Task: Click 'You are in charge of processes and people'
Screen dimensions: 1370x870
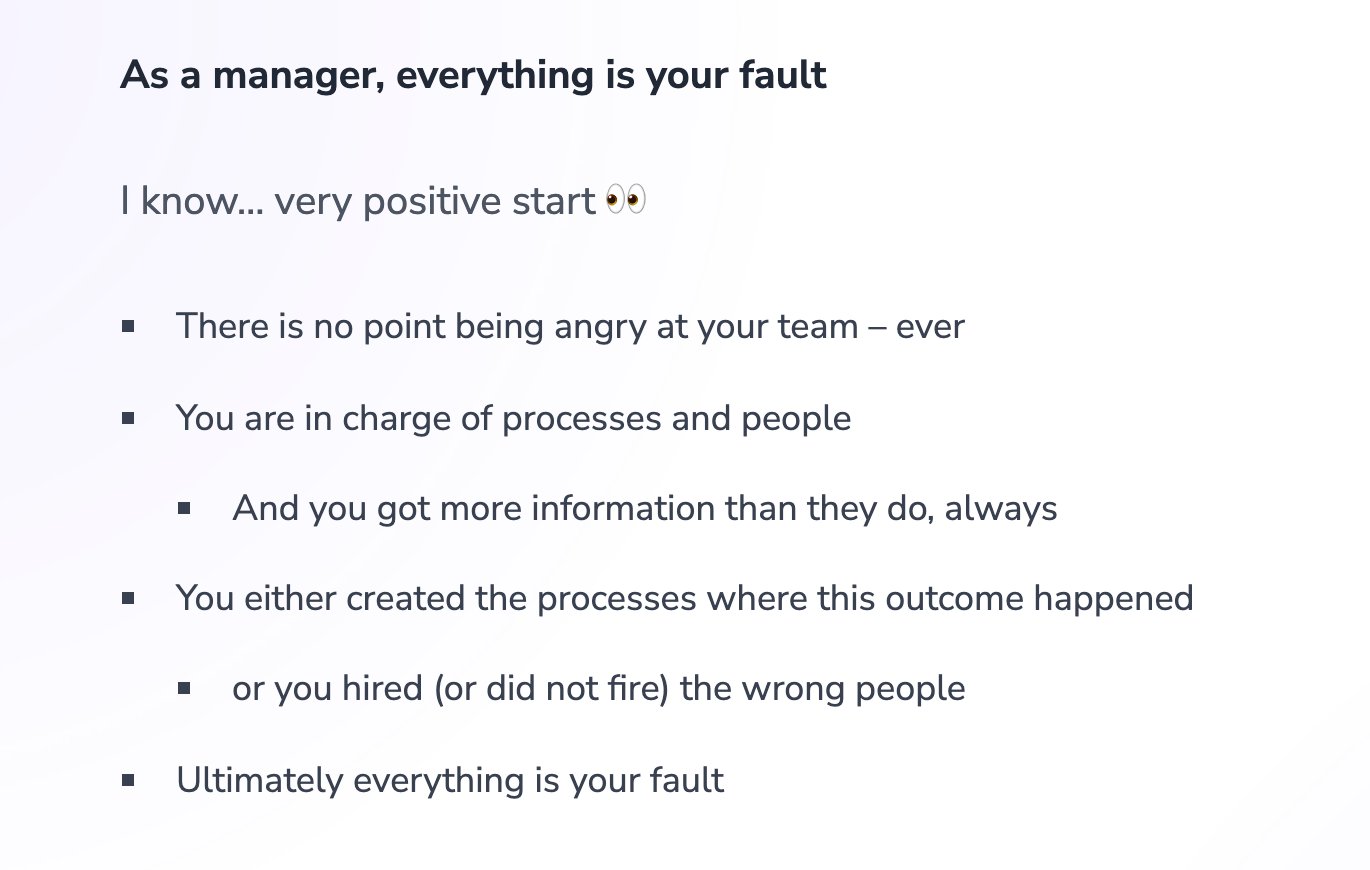Action: tap(513, 418)
